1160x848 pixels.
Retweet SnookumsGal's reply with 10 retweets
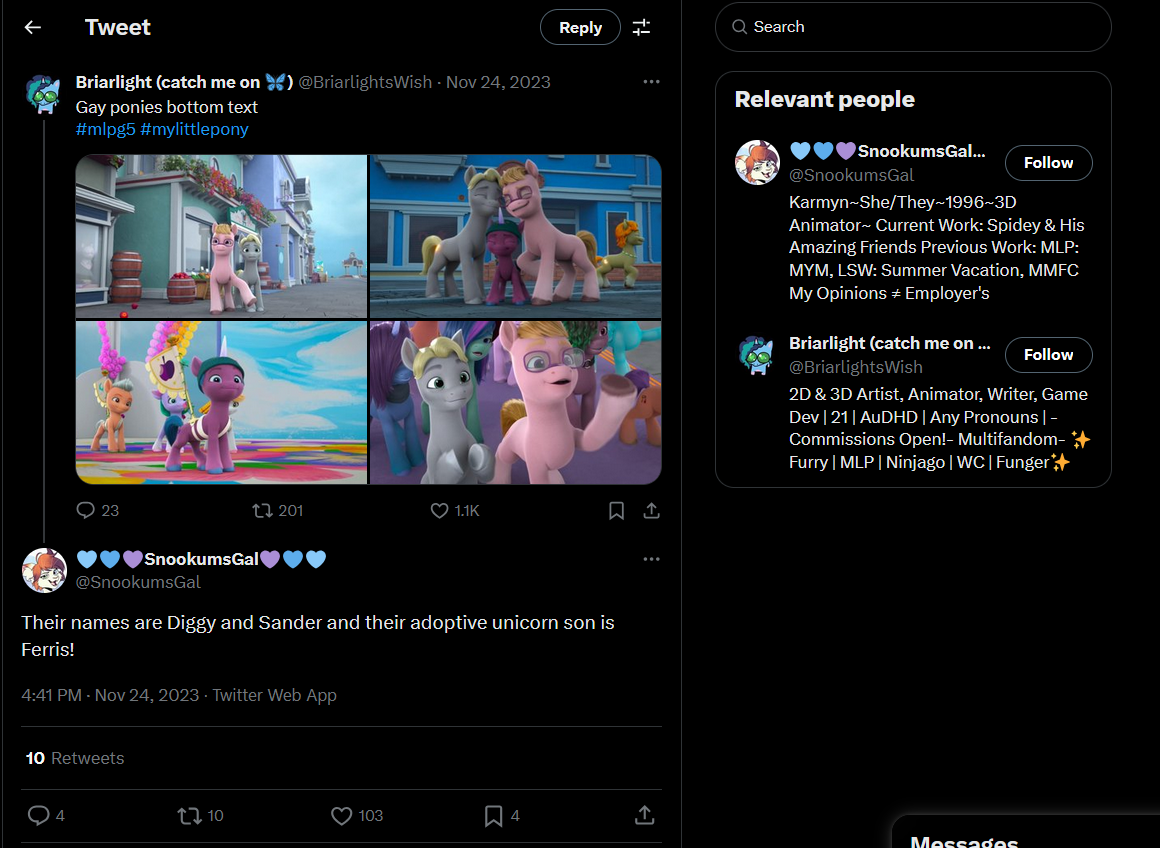click(200, 815)
